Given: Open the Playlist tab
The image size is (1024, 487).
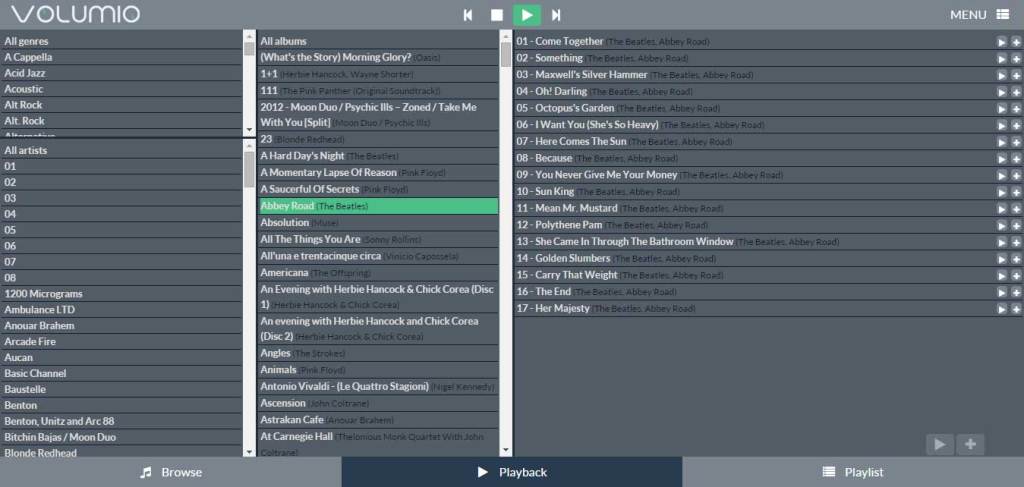Looking at the screenshot, I should pyautogui.click(x=852, y=472).
